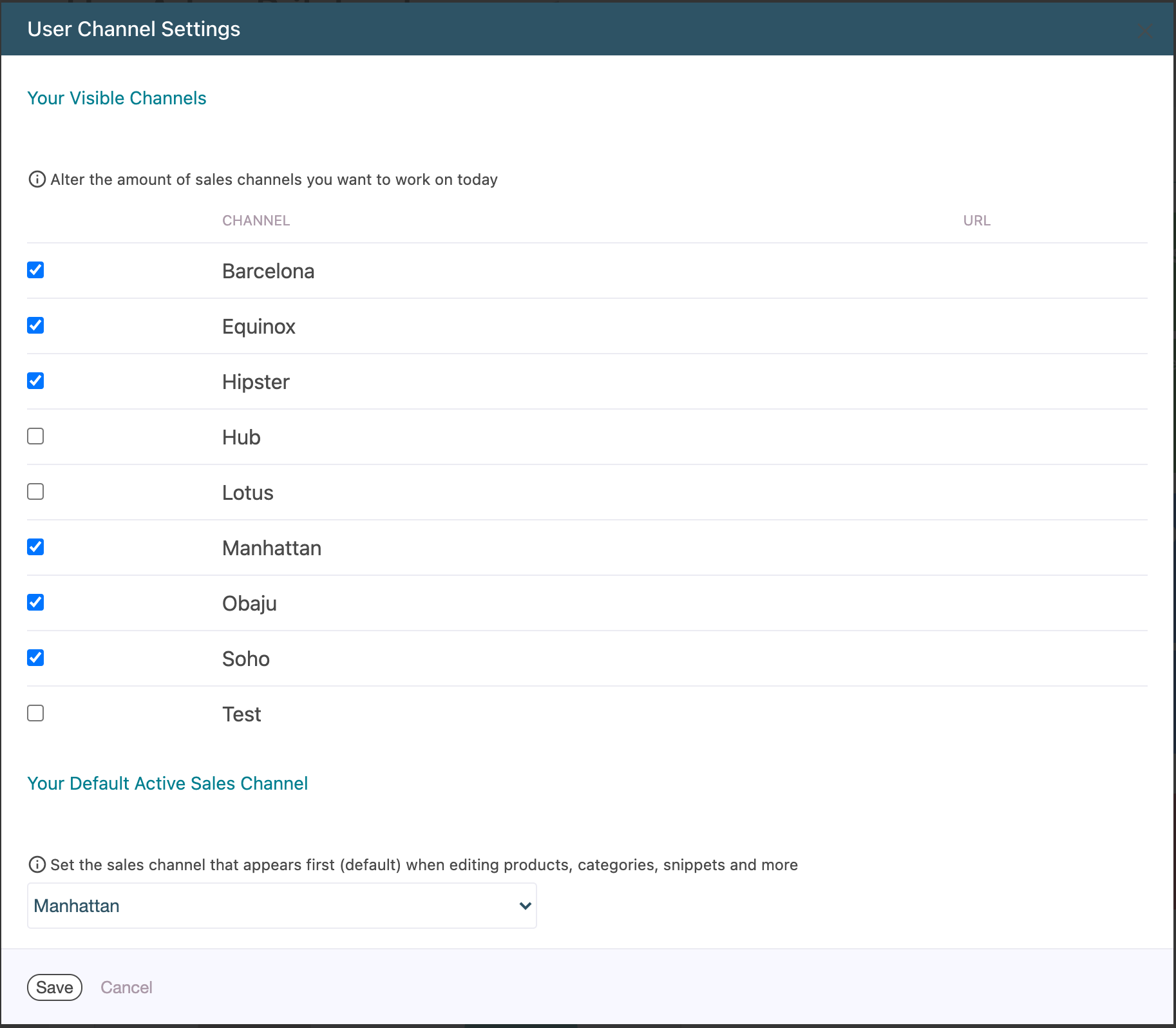Screen dimensions: 1176x1028
Task: Click 'Your Default Active Sales Channel' heading
Action: click(x=167, y=783)
